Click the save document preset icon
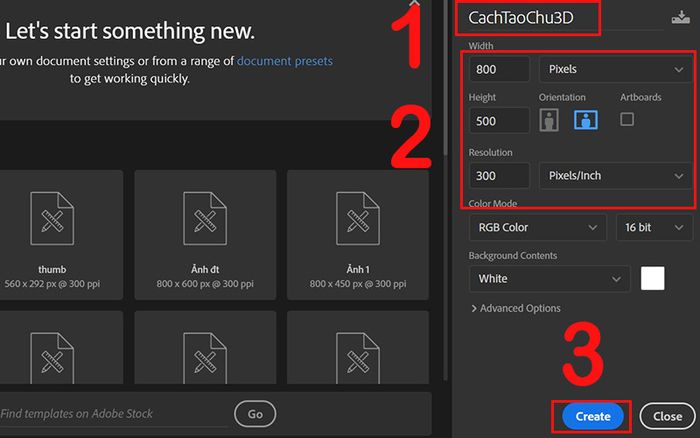Image resolution: width=700 pixels, height=438 pixels. 680,17
